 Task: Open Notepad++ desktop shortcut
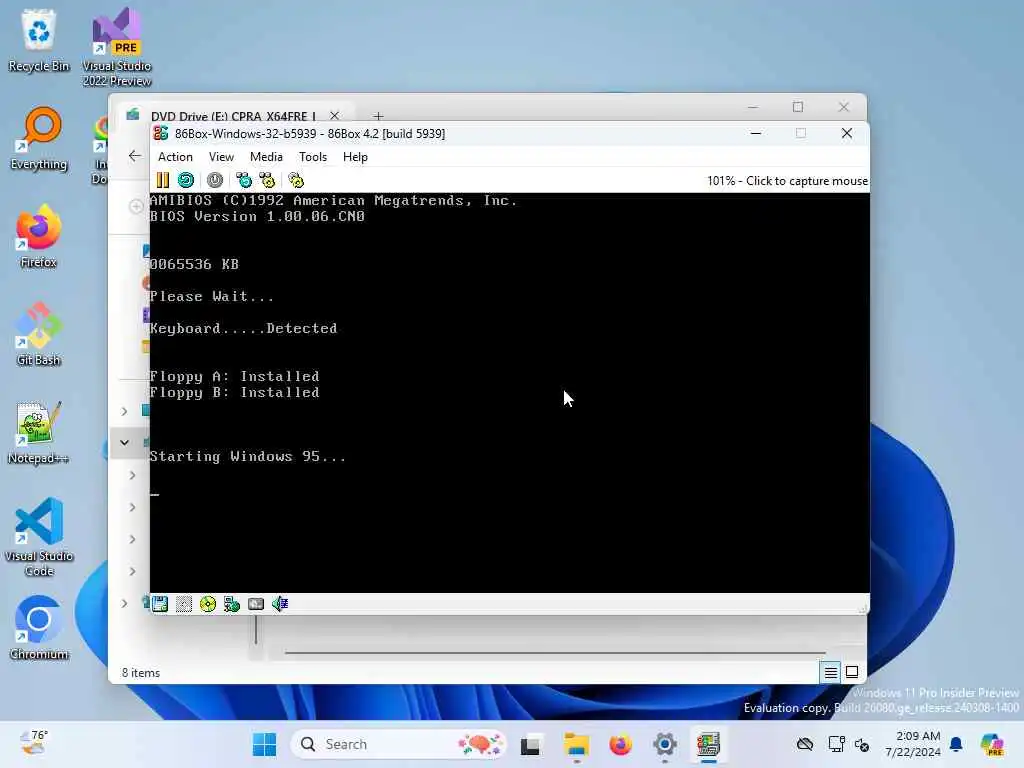[39, 432]
